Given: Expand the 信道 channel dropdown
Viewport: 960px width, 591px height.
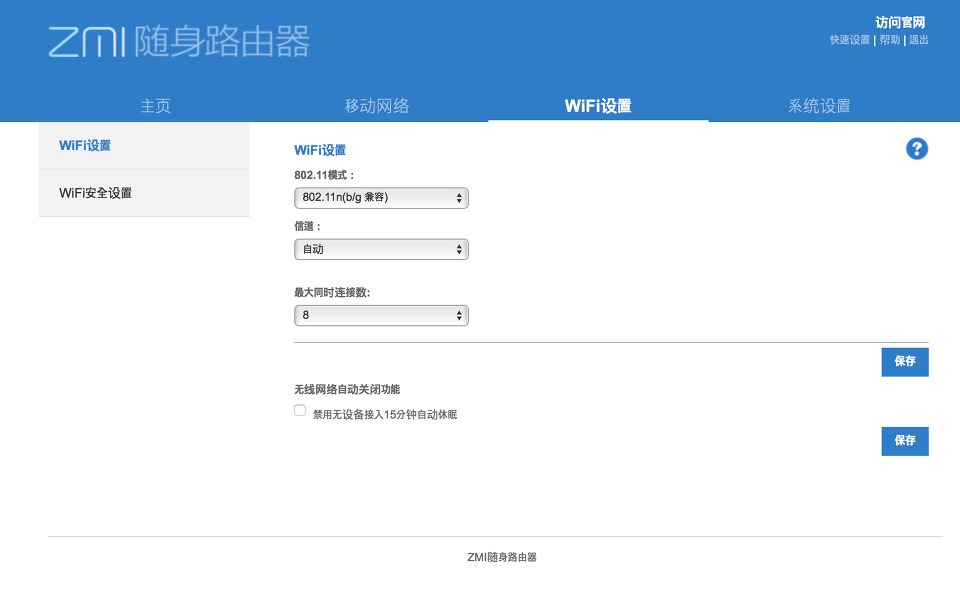Looking at the screenshot, I should coord(381,249).
